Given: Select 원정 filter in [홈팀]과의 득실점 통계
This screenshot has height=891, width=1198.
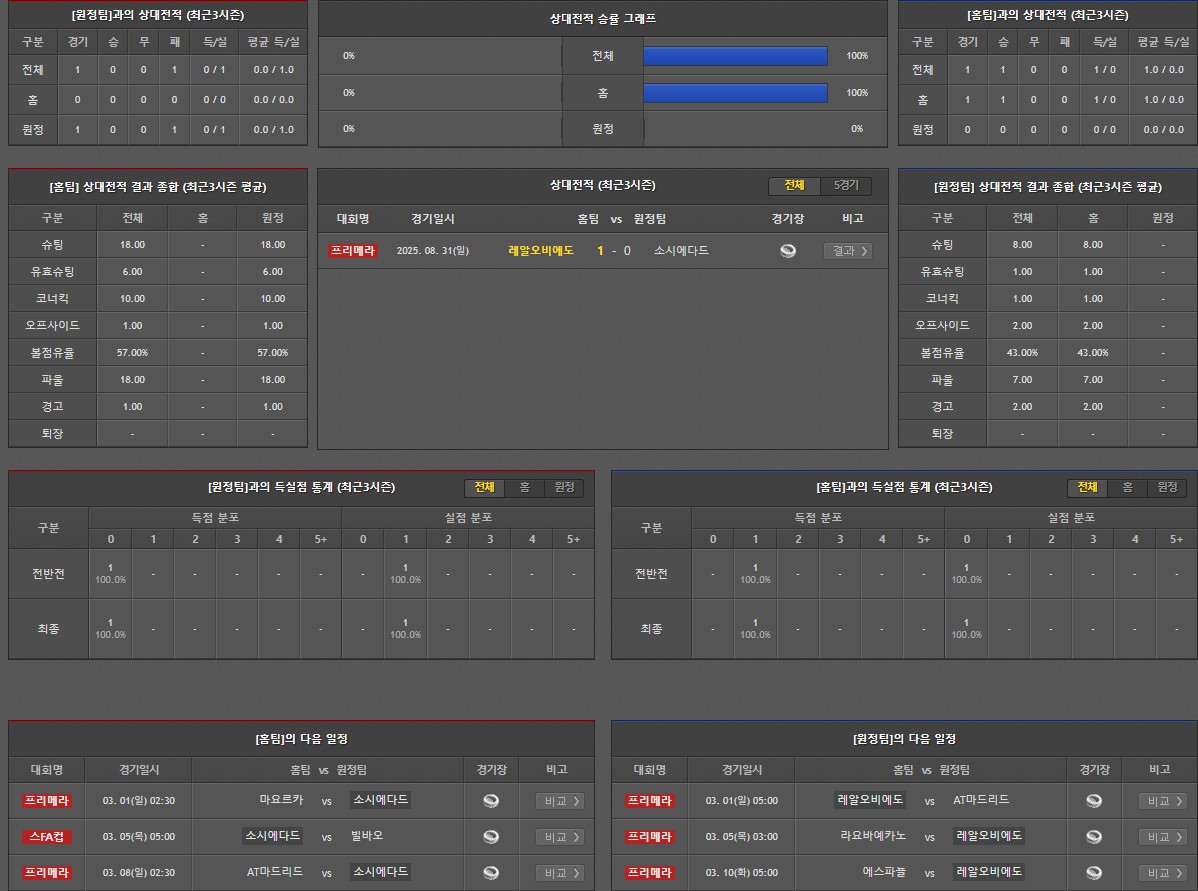Looking at the screenshot, I should point(1166,487).
